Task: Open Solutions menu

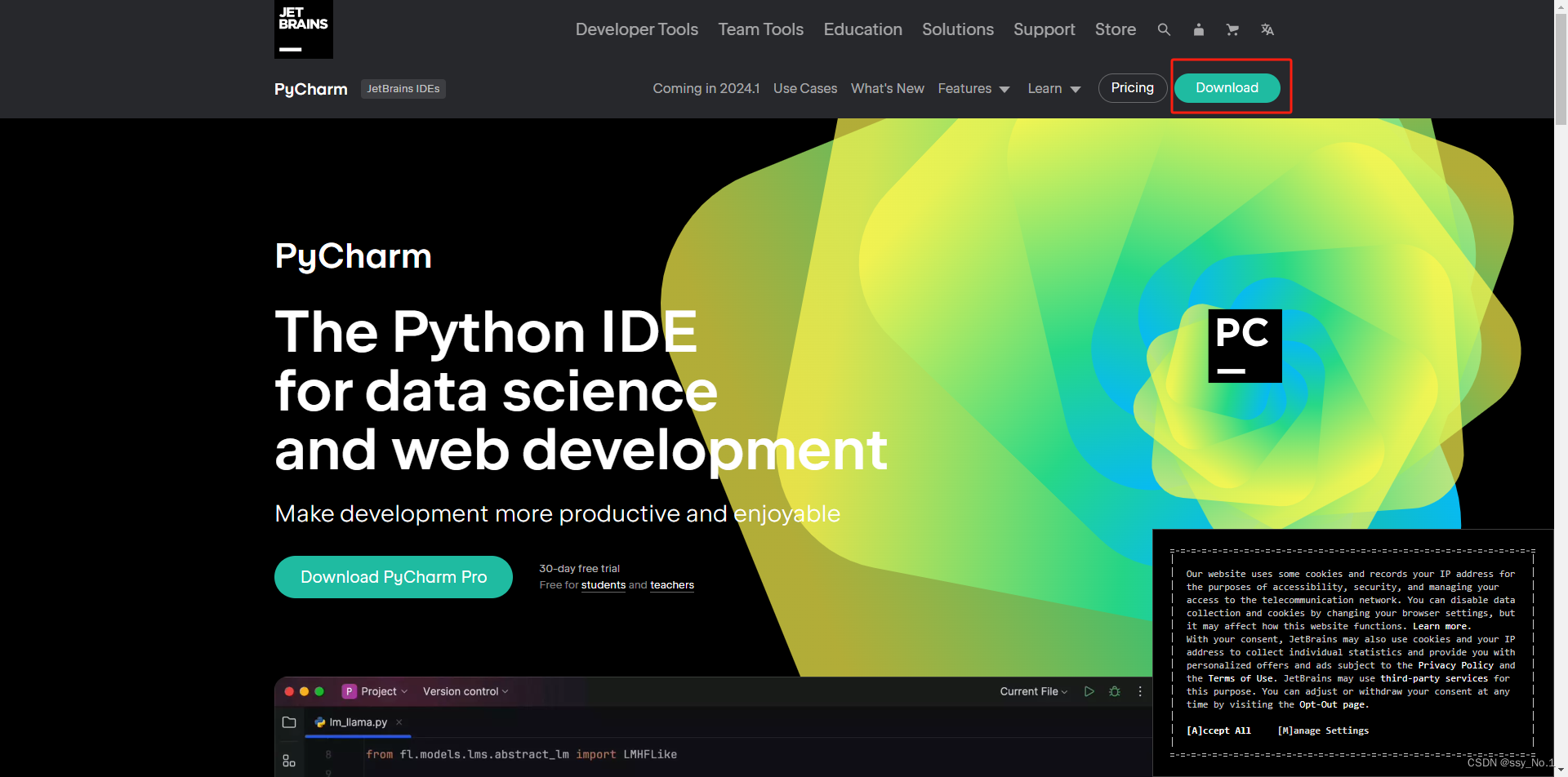Action: tap(958, 29)
